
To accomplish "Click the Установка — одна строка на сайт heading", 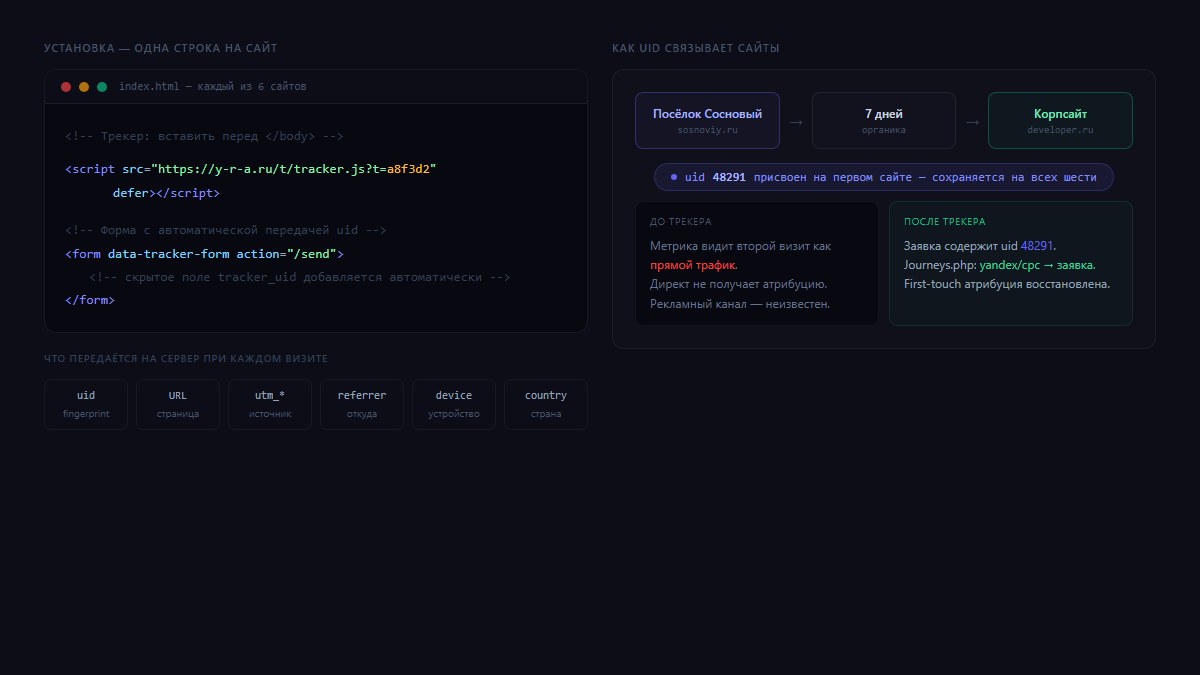I will [161, 48].
